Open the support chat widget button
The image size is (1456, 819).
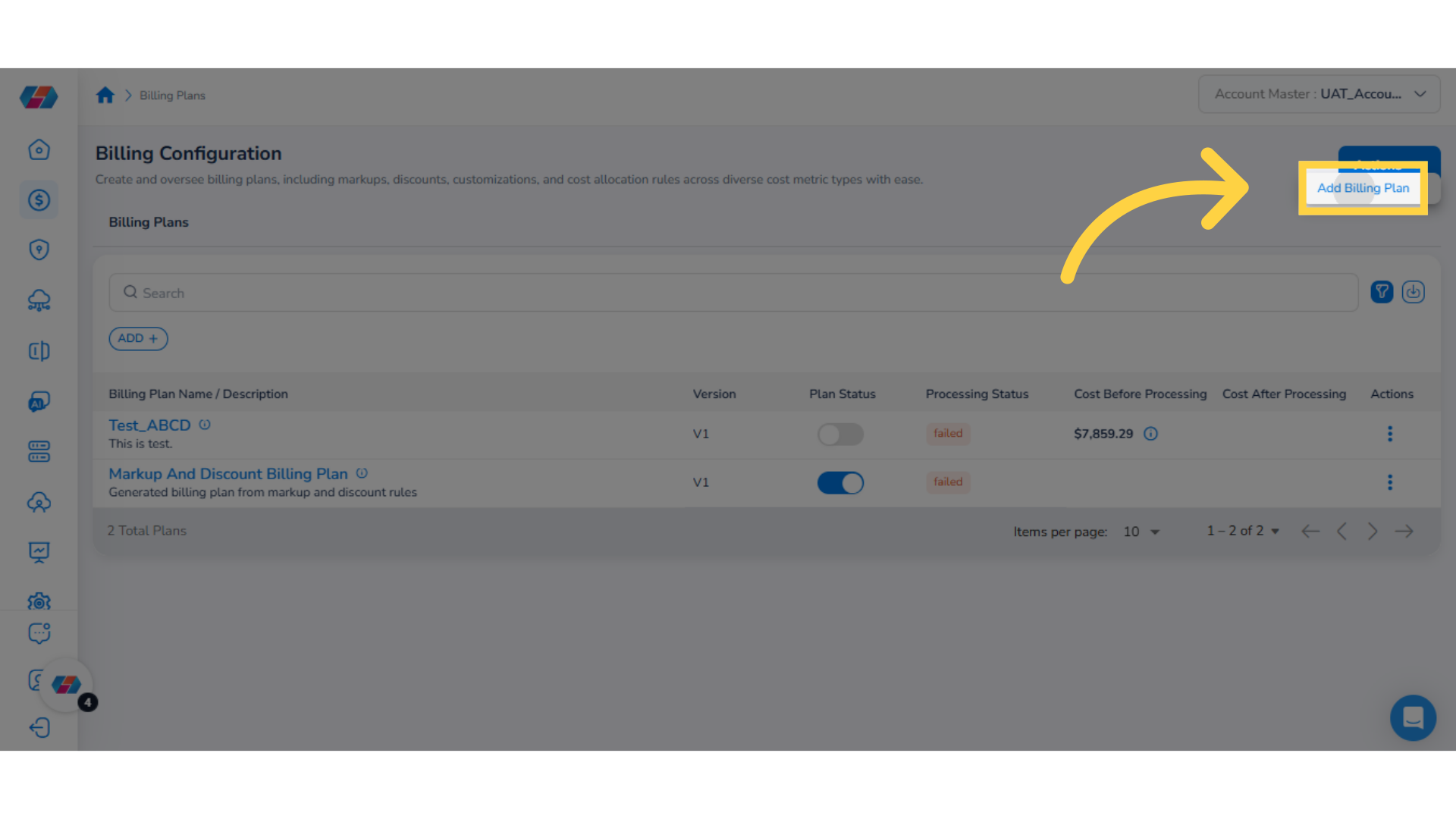pyautogui.click(x=1413, y=717)
